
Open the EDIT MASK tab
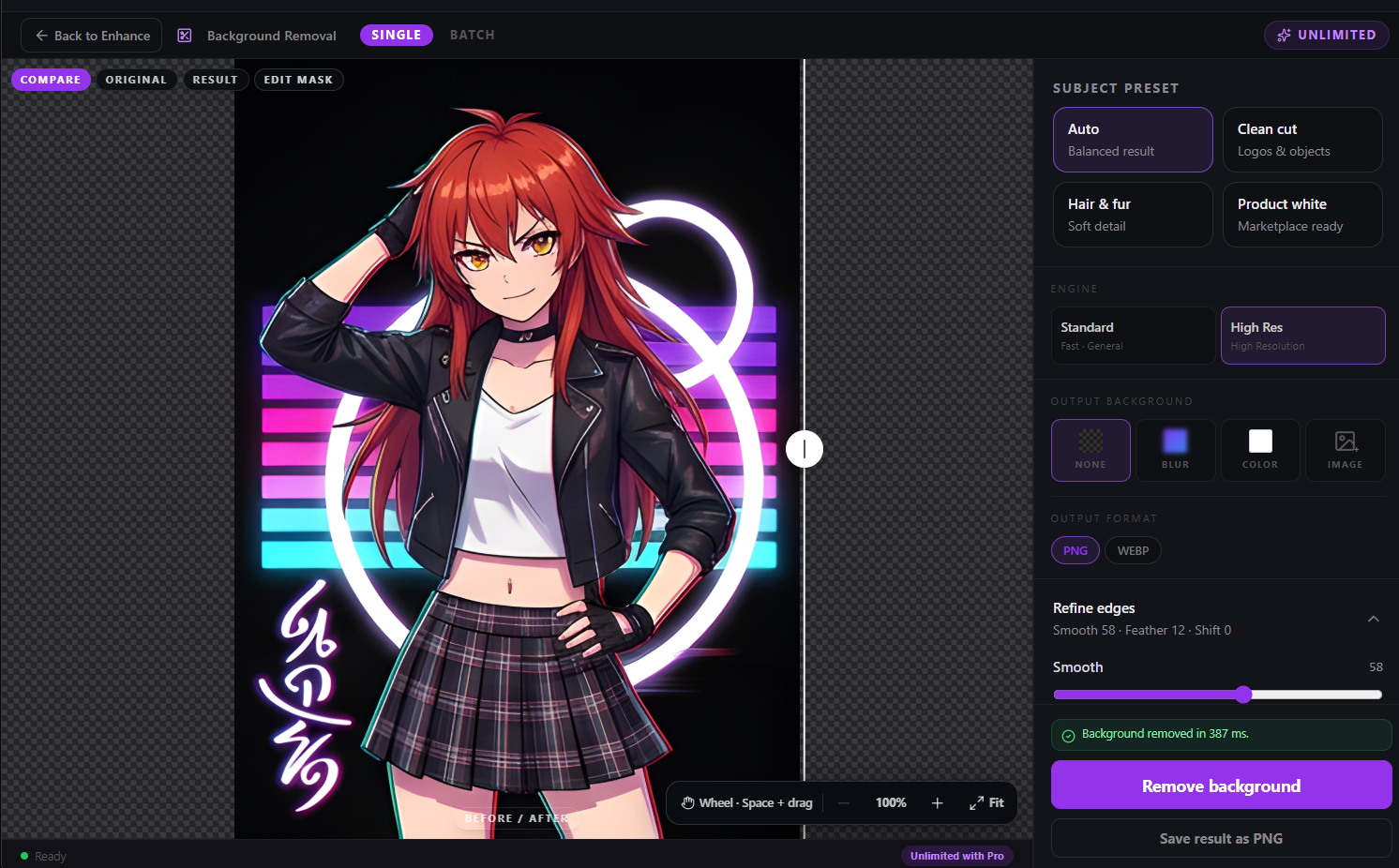pyautogui.click(x=298, y=80)
